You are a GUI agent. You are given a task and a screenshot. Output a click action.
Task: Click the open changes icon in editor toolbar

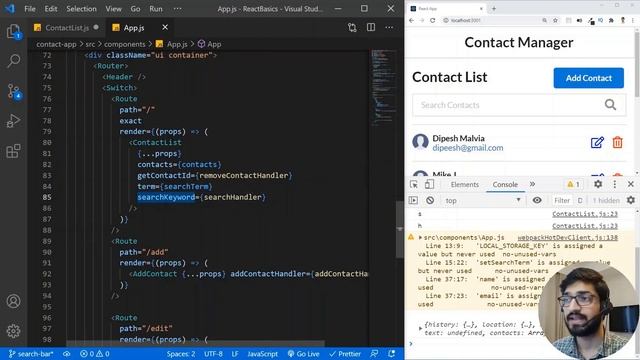(352, 27)
